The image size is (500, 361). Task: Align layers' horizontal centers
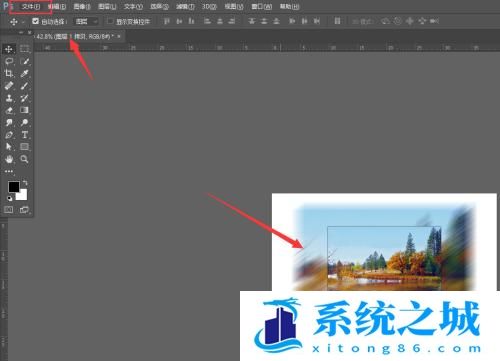coord(220,21)
